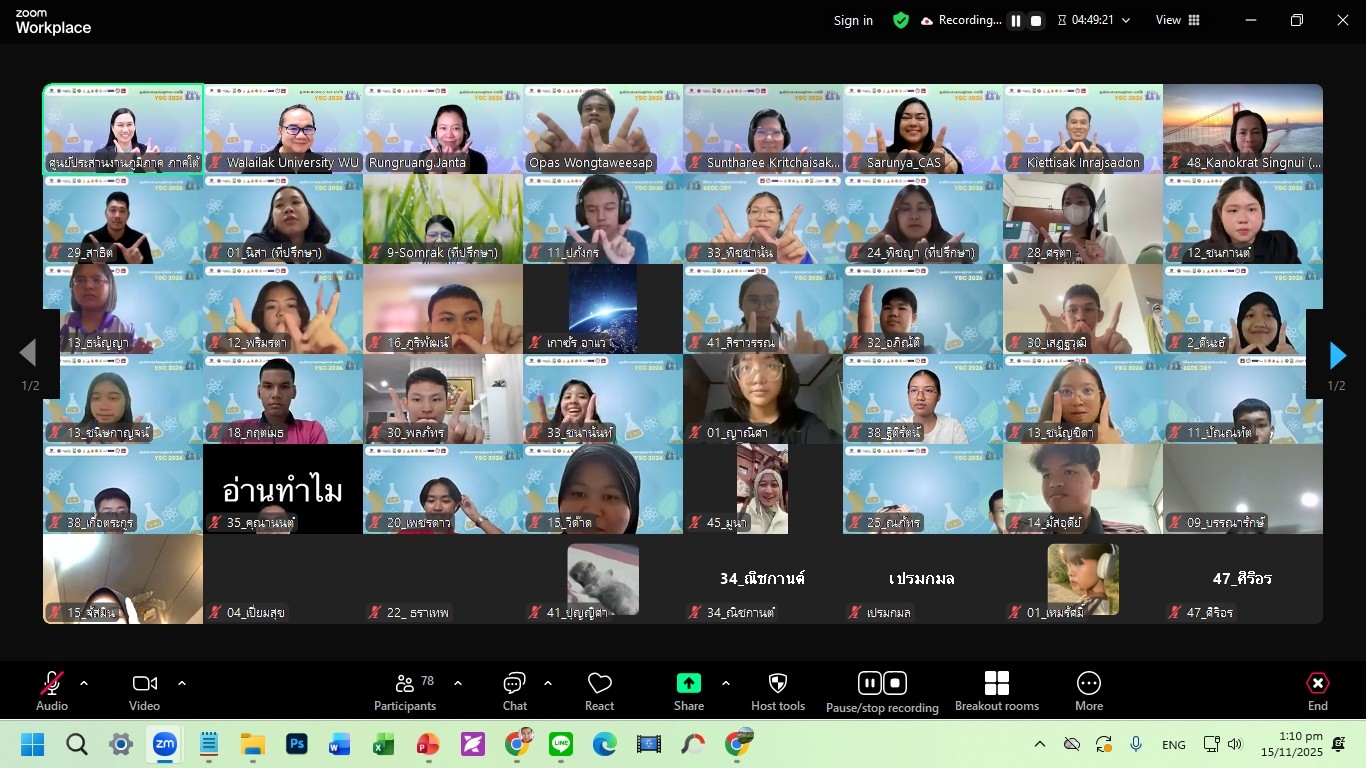Click the encryption shield icon at top
The width and height of the screenshot is (1366, 768).
(901, 20)
